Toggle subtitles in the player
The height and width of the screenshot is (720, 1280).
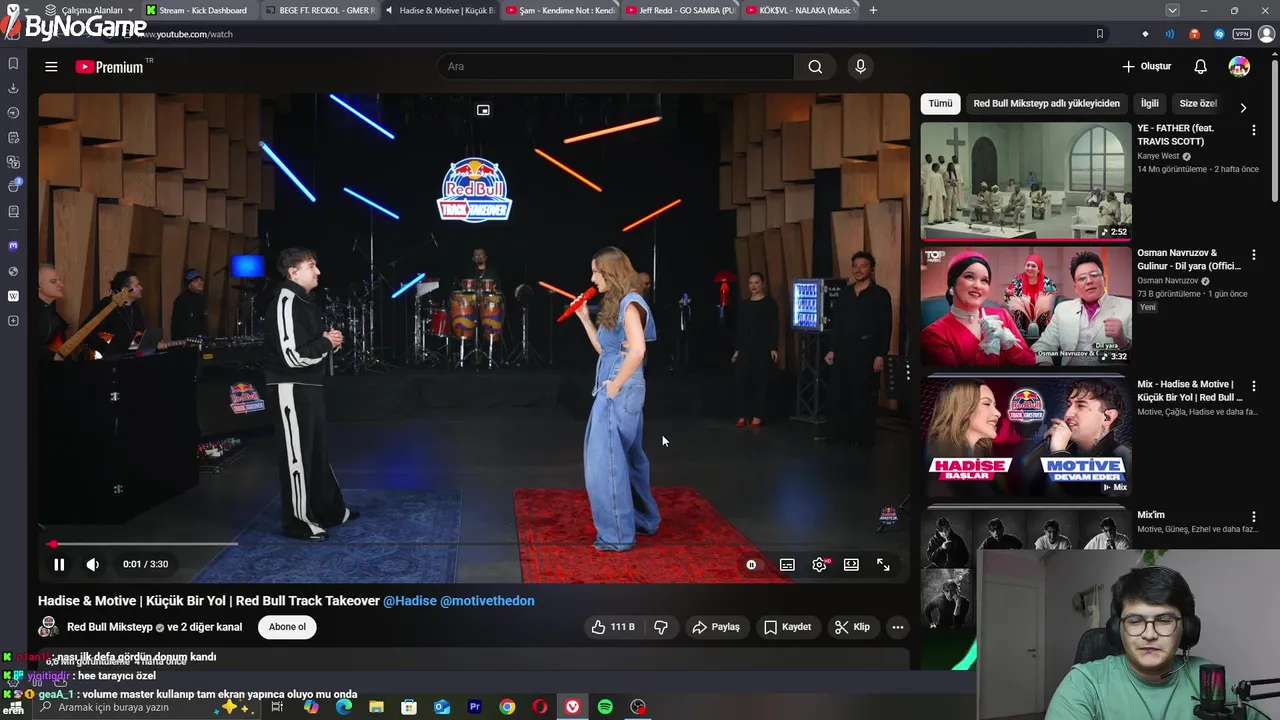787,565
